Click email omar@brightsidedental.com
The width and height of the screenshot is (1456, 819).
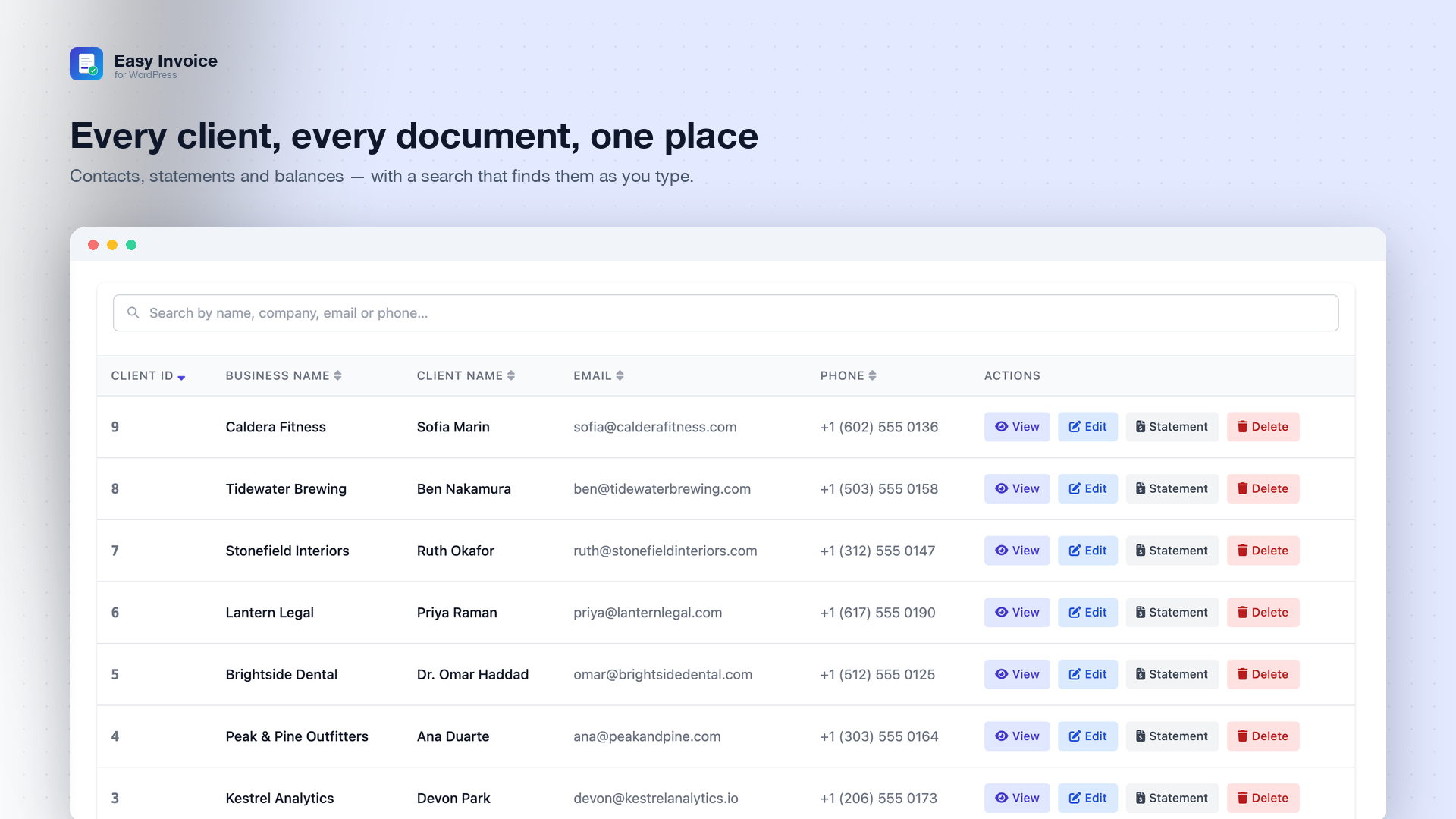point(663,674)
